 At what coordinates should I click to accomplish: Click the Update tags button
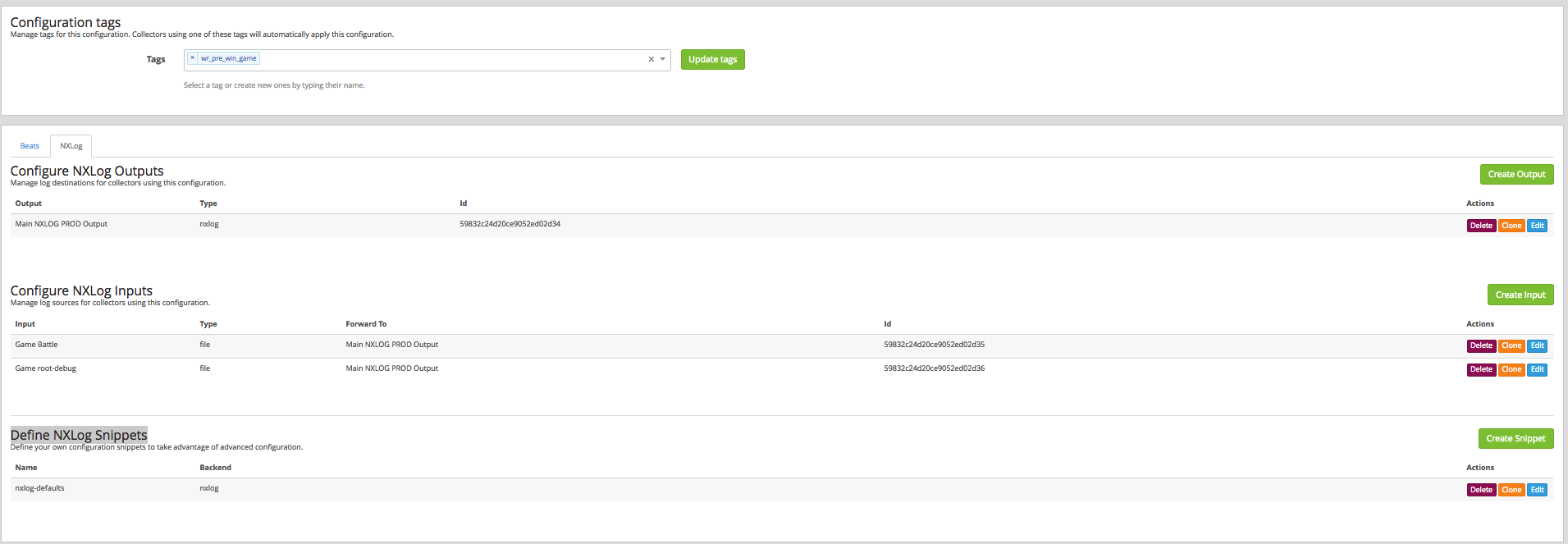[712, 60]
